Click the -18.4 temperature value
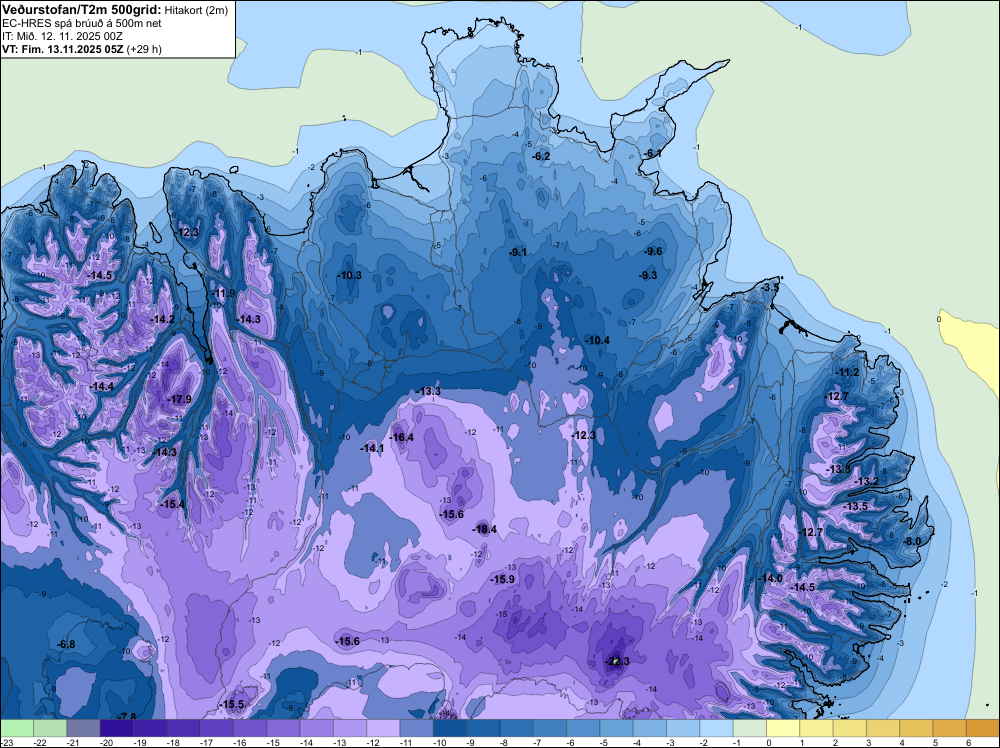Screen dimensions: 1000x748 coord(484,529)
